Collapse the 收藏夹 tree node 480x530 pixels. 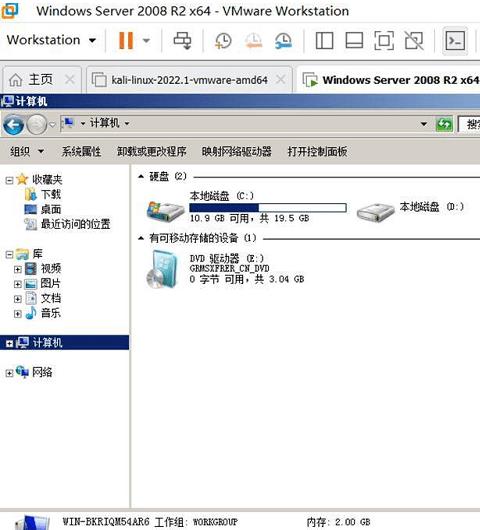click(x=9, y=180)
